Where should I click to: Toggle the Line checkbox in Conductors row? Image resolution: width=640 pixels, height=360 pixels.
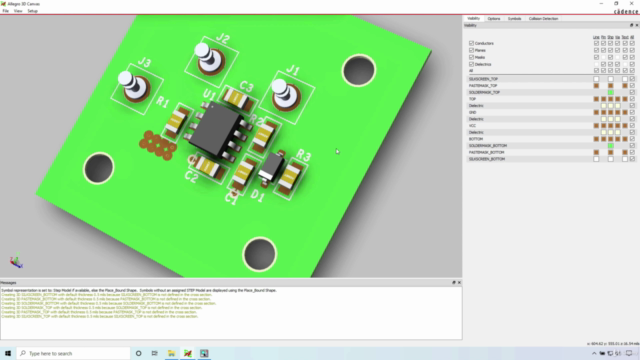coord(596,43)
